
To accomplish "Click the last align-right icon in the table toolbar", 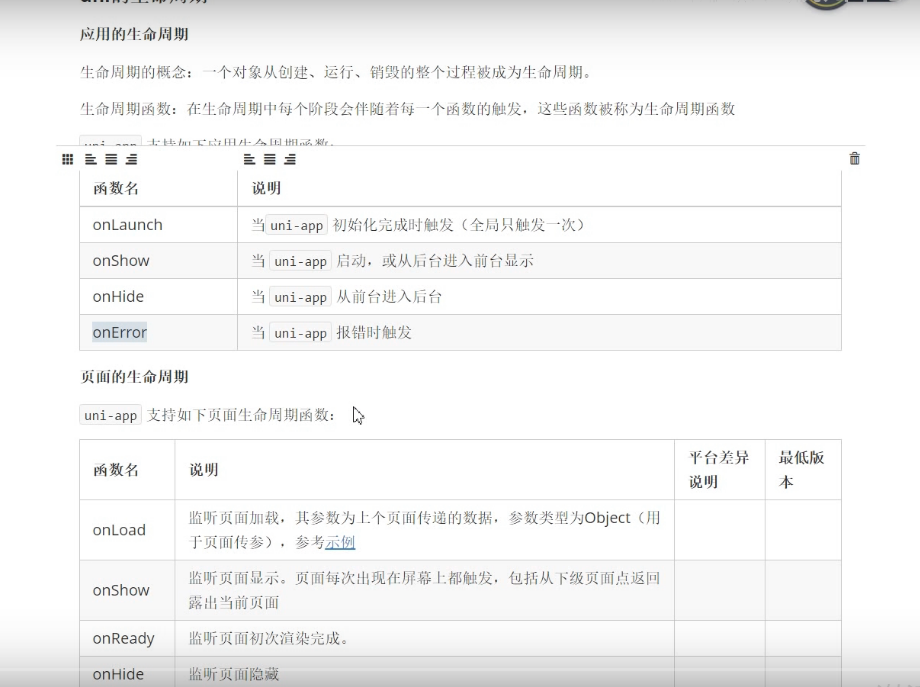I will (x=290, y=159).
